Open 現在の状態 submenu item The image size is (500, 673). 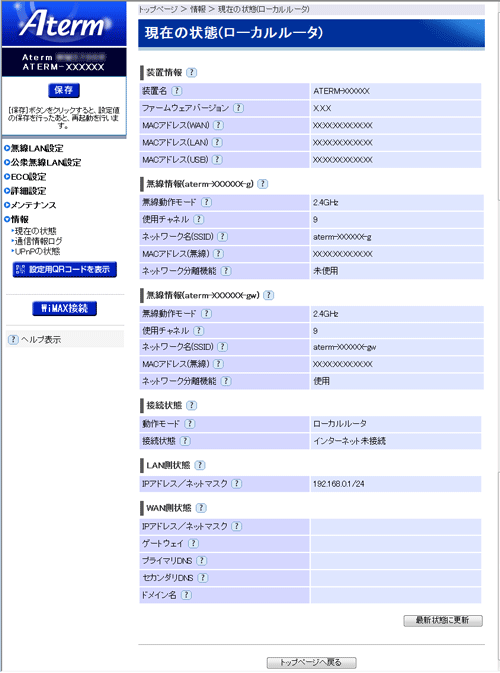coord(35,231)
